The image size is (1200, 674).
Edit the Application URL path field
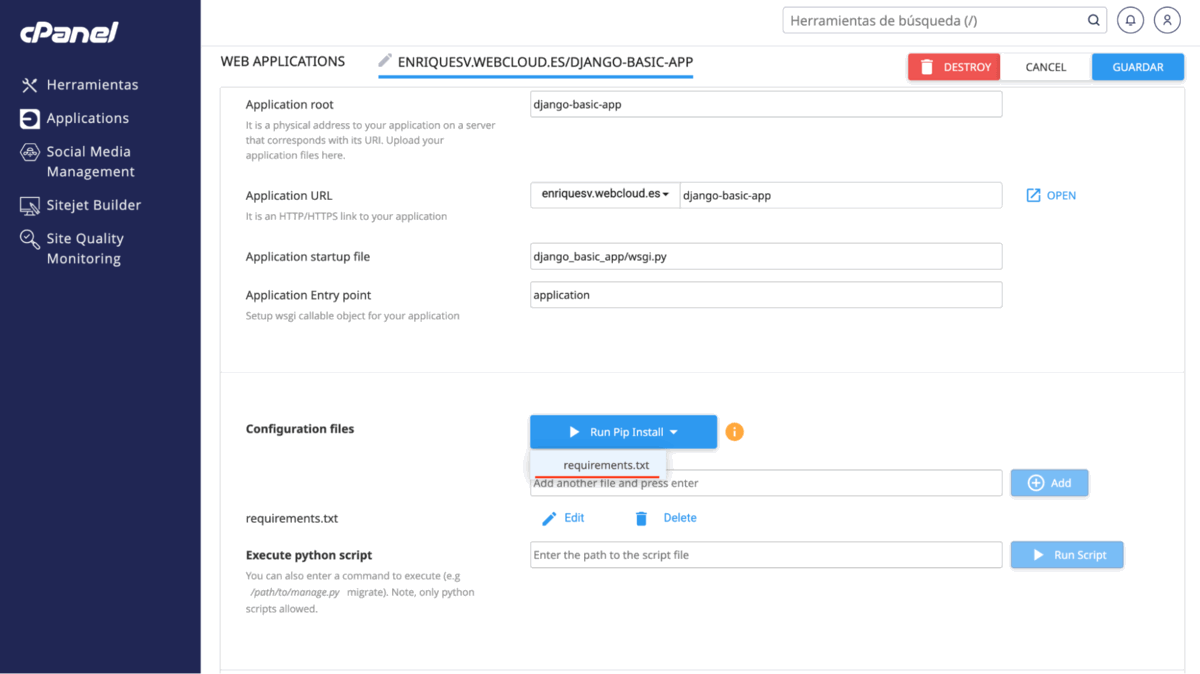tap(841, 195)
